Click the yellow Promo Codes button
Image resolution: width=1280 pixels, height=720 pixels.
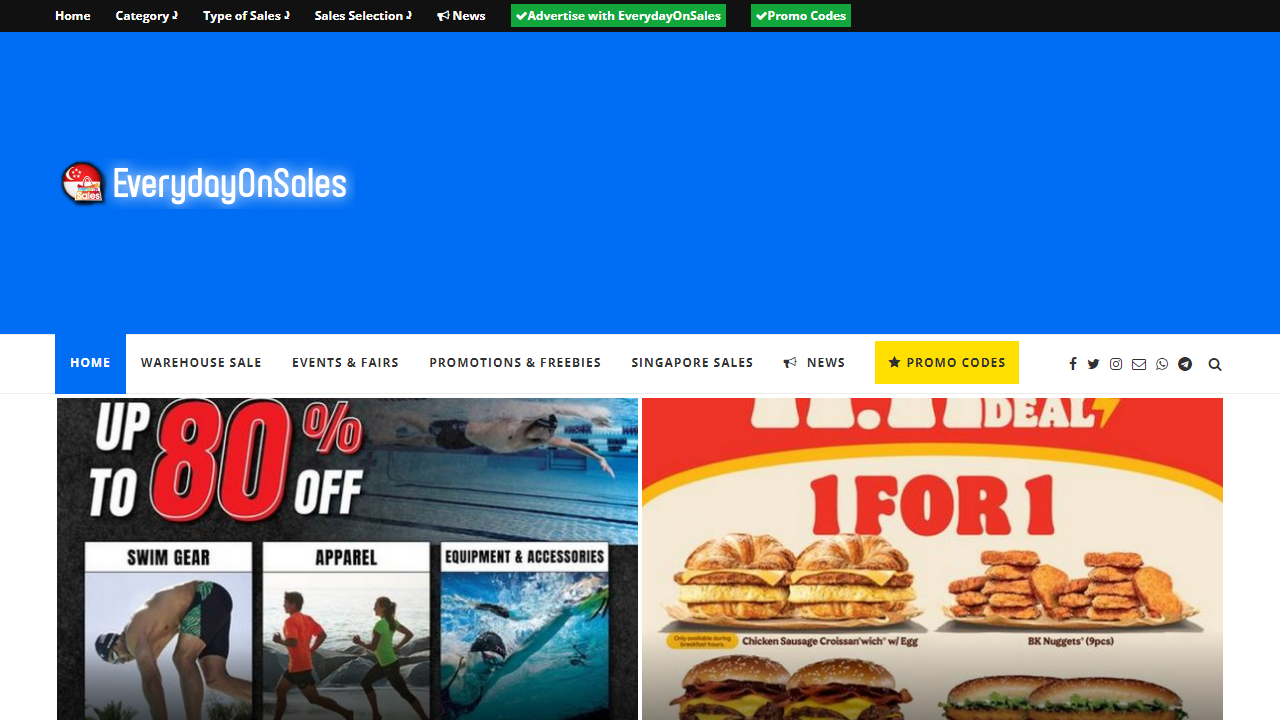(947, 362)
